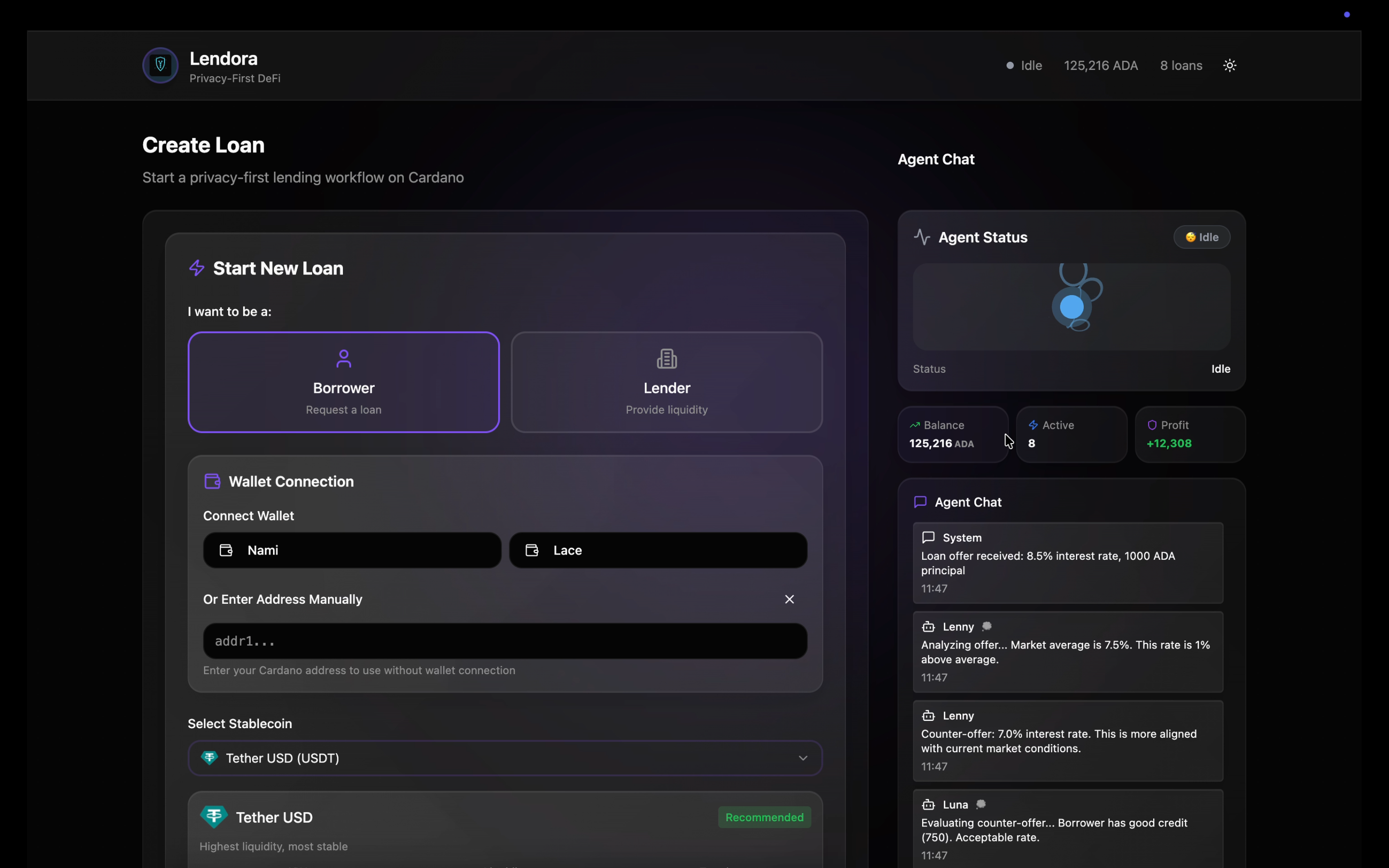Screen dimensions: 1389x868
Task: Toggle the light/dark theme sun icon
Action: tap(1229, 66)
